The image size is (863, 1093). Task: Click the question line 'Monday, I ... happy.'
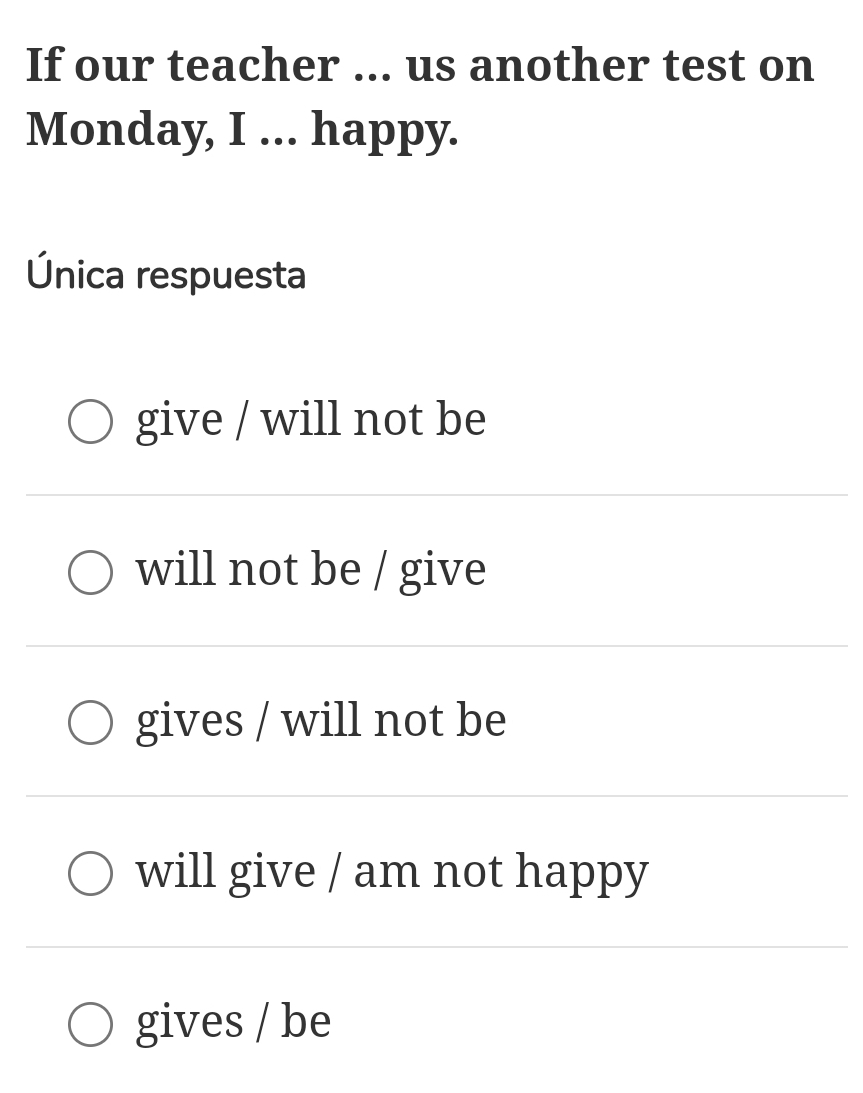click(242, 130)
